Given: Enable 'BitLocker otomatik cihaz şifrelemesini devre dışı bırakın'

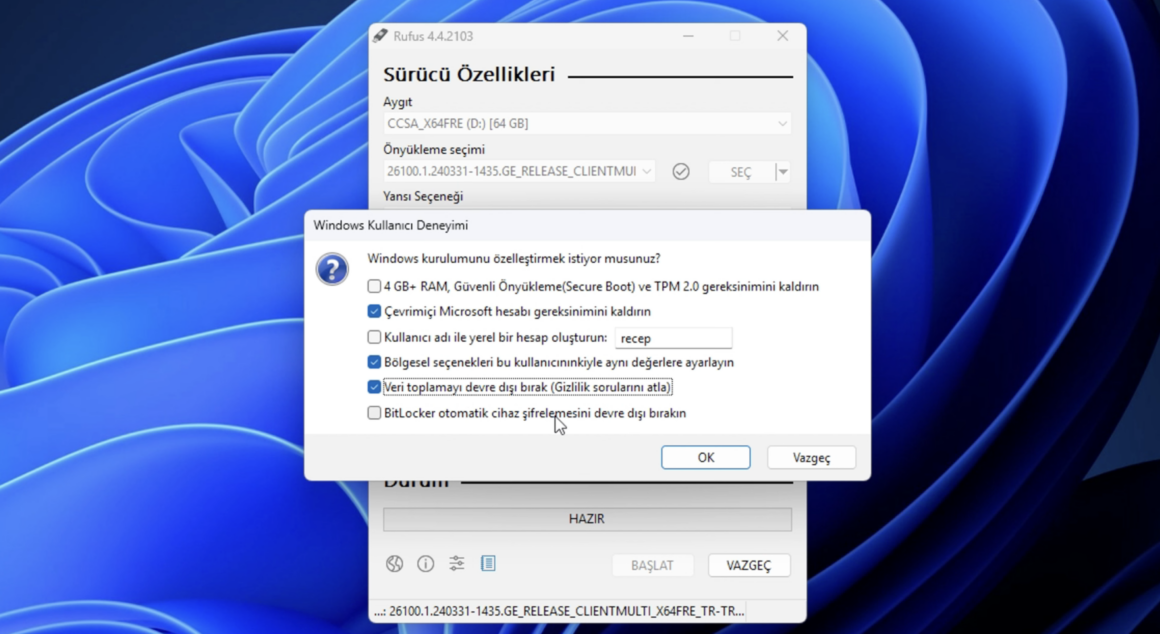Looking at the screenshot, I should (374, 413).
